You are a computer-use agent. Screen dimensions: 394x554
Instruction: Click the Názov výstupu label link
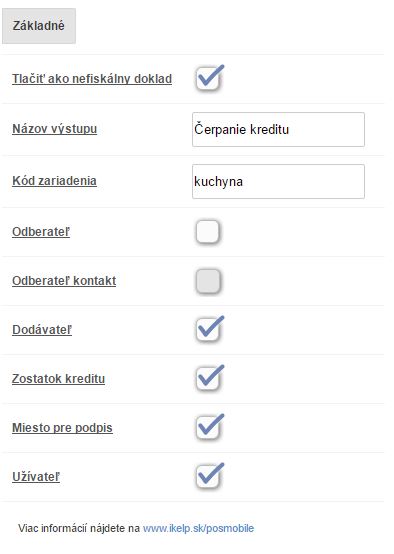point(54,129)
